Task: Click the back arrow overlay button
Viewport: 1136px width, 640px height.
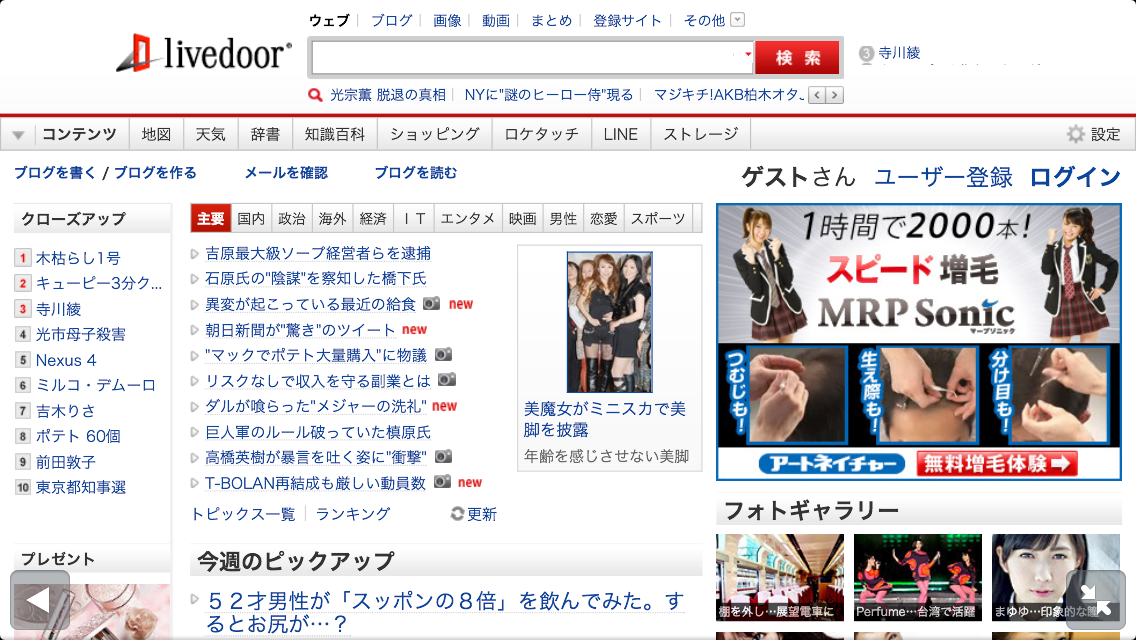Action: [40, 599]
